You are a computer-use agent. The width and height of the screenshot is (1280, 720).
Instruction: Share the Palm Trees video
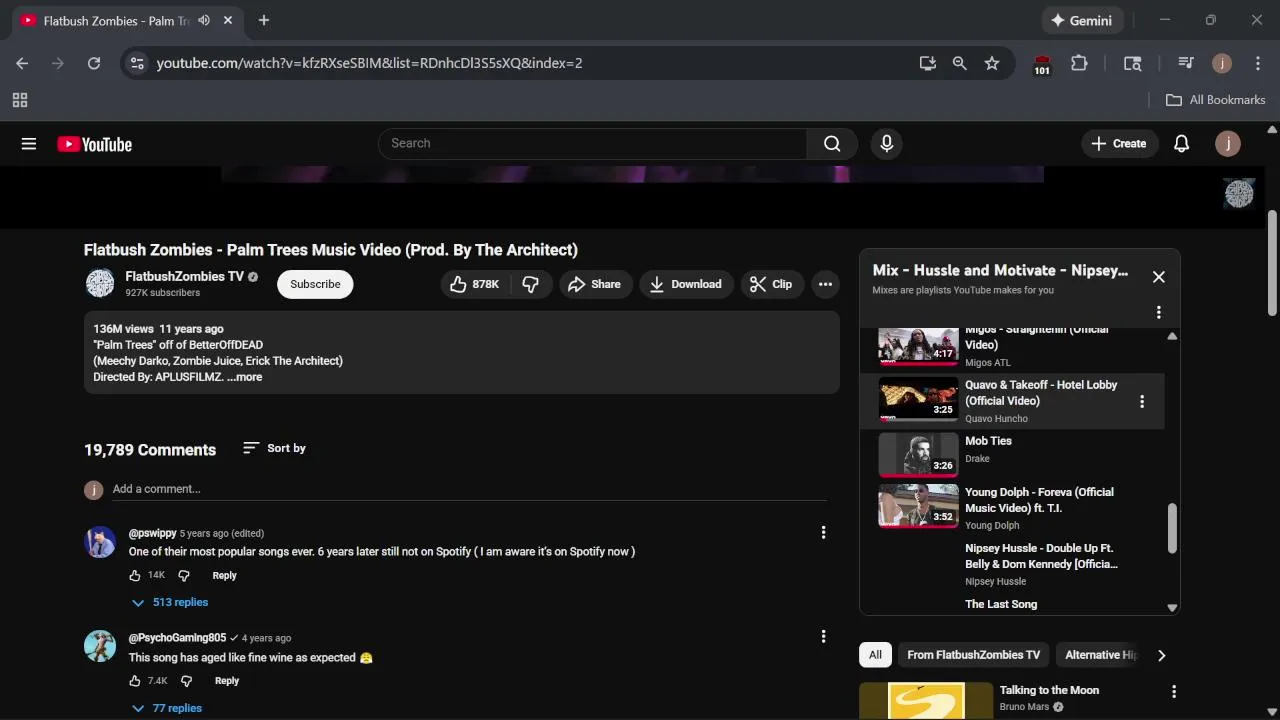coord(595,284)
